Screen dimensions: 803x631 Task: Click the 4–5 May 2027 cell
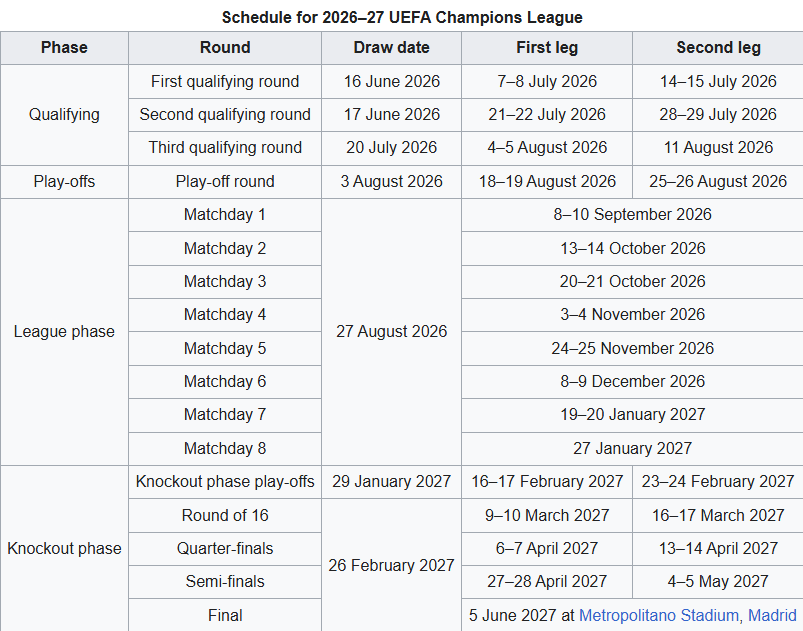[718, 582]
